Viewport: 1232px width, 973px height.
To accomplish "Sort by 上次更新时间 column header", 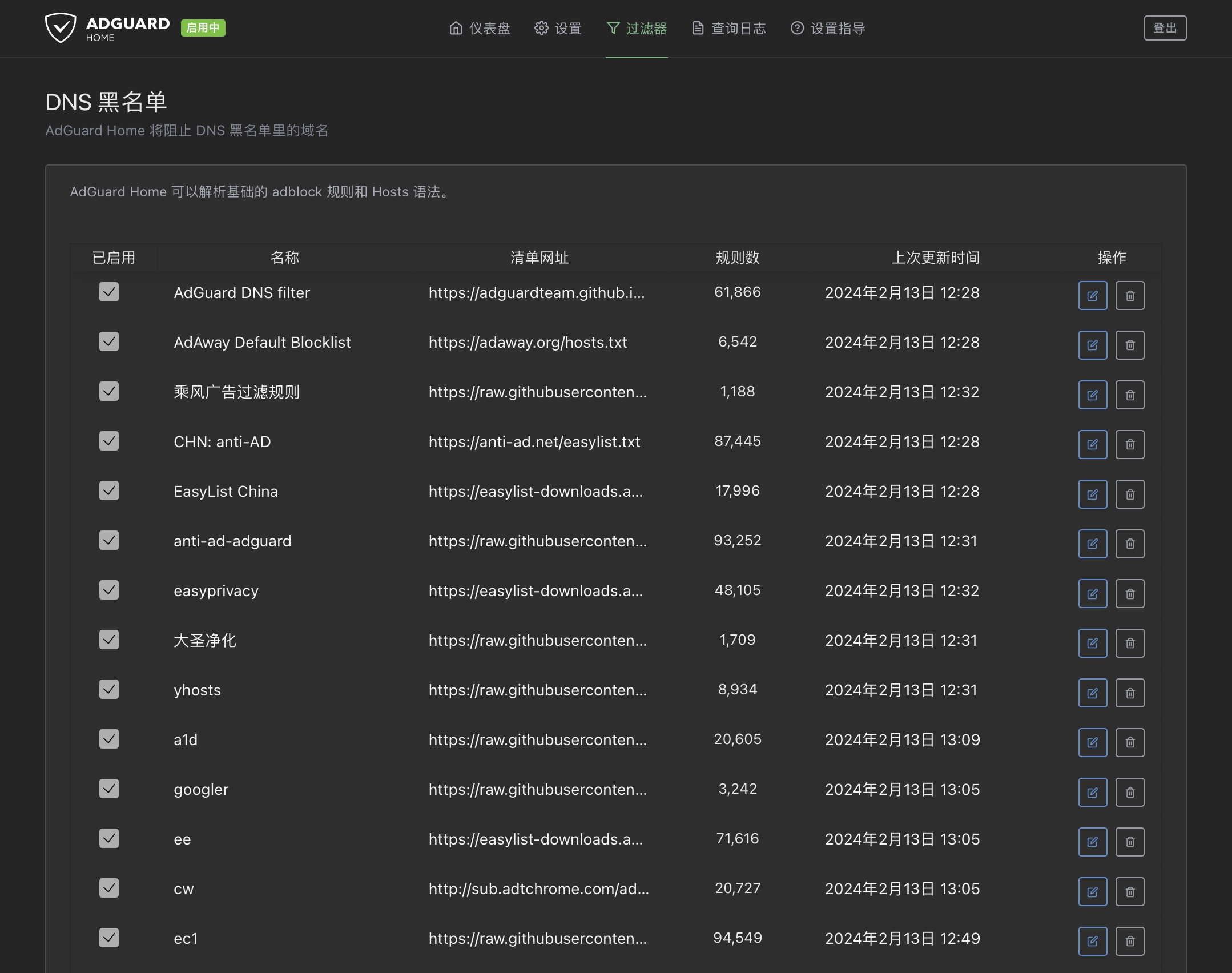I will [936, 258].
